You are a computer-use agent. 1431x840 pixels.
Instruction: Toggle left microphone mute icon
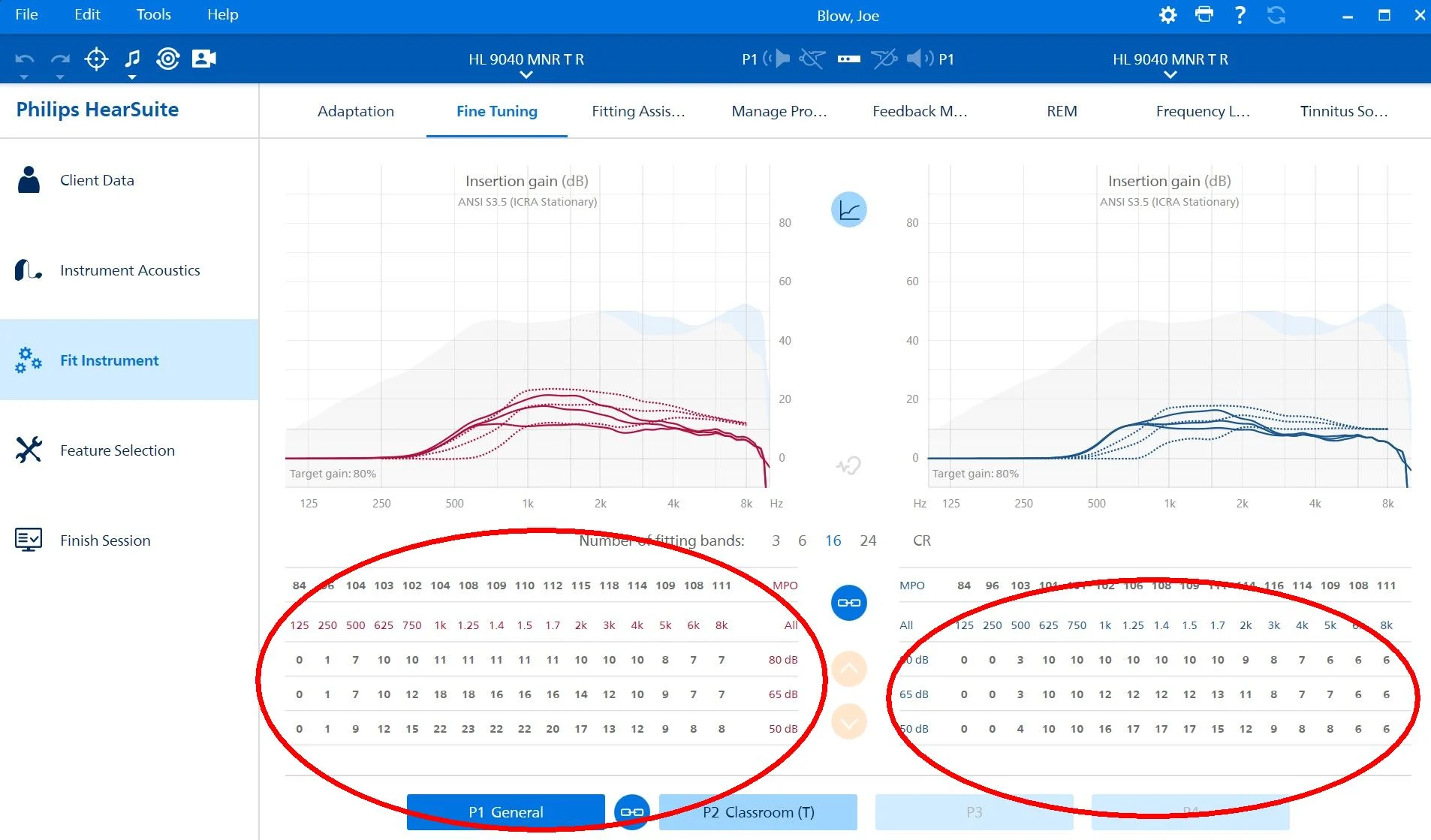[x=812, y=59]
